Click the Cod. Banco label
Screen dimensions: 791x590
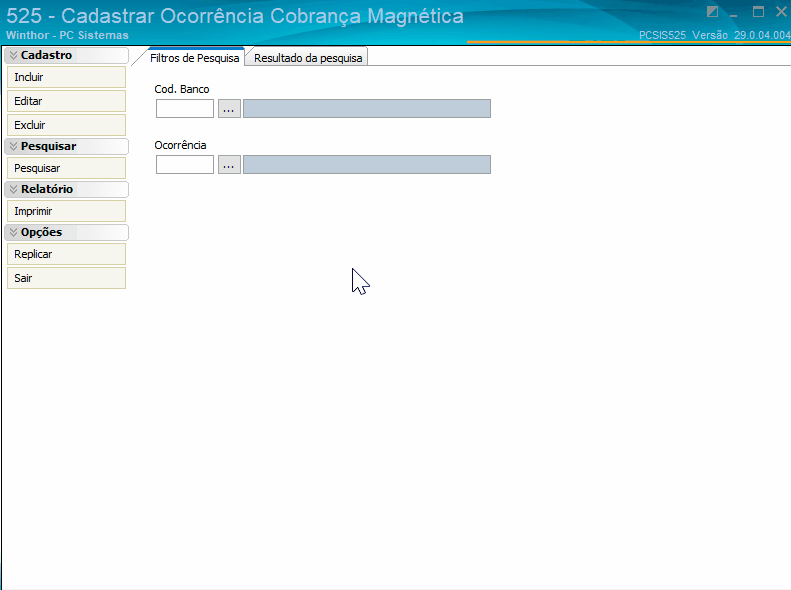click(182, 89)
